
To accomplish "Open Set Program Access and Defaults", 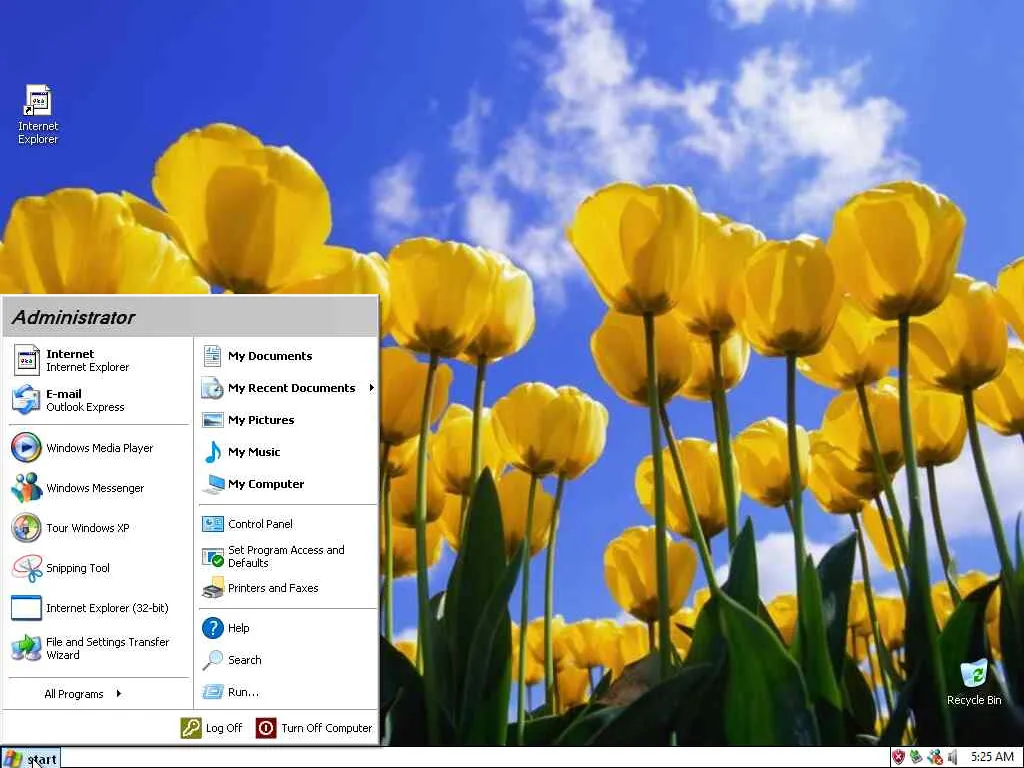I will [287, 556].
